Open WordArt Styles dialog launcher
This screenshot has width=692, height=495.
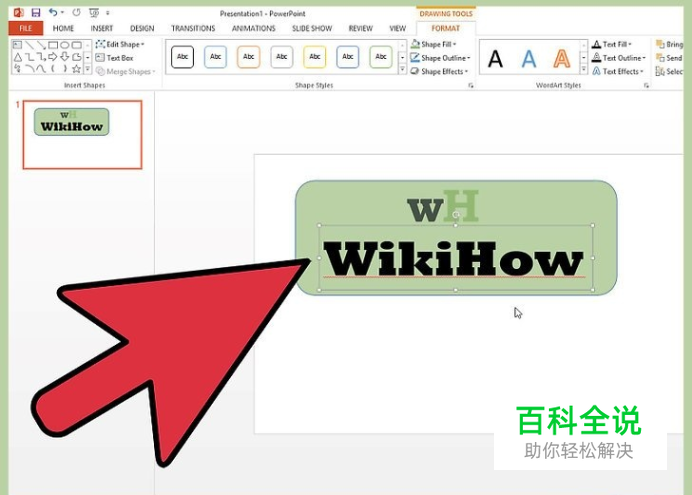click(x=646, y=86)
